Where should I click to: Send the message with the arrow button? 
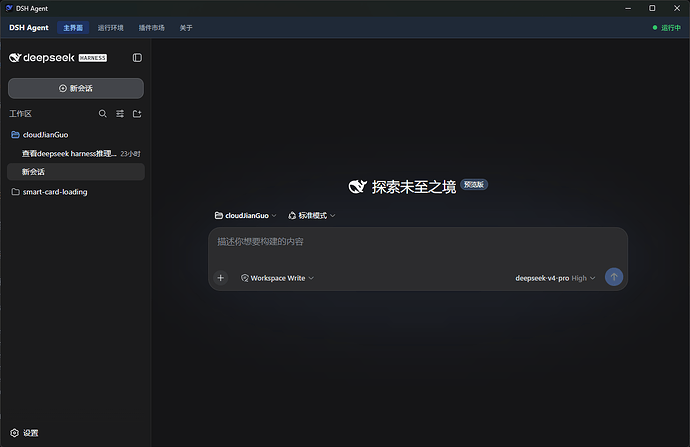614,277
